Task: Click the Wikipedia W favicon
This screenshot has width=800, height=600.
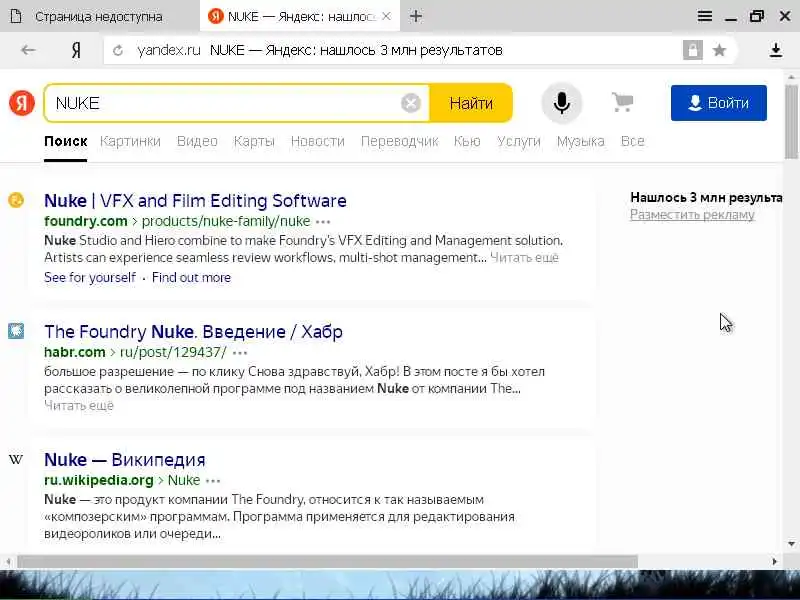Action: 16,460
